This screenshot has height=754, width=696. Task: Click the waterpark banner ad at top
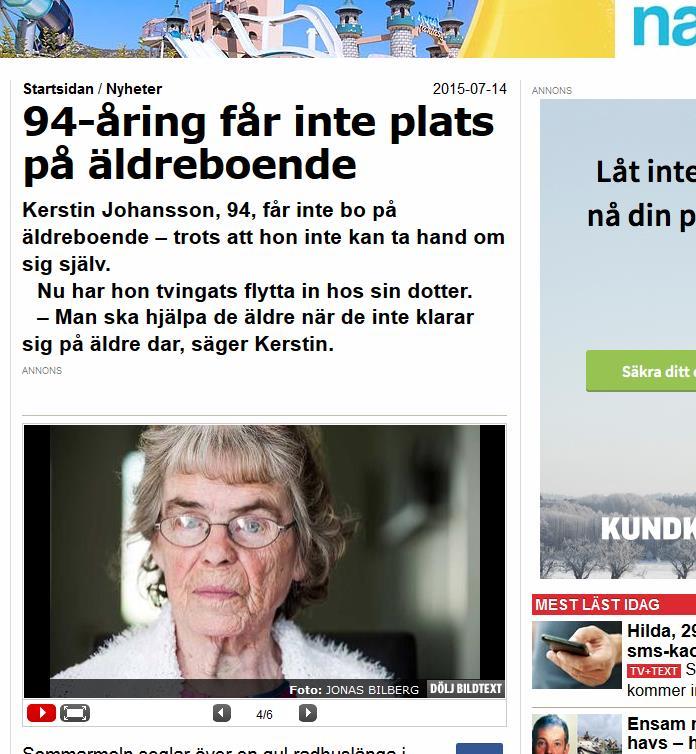tap(307, 29)
